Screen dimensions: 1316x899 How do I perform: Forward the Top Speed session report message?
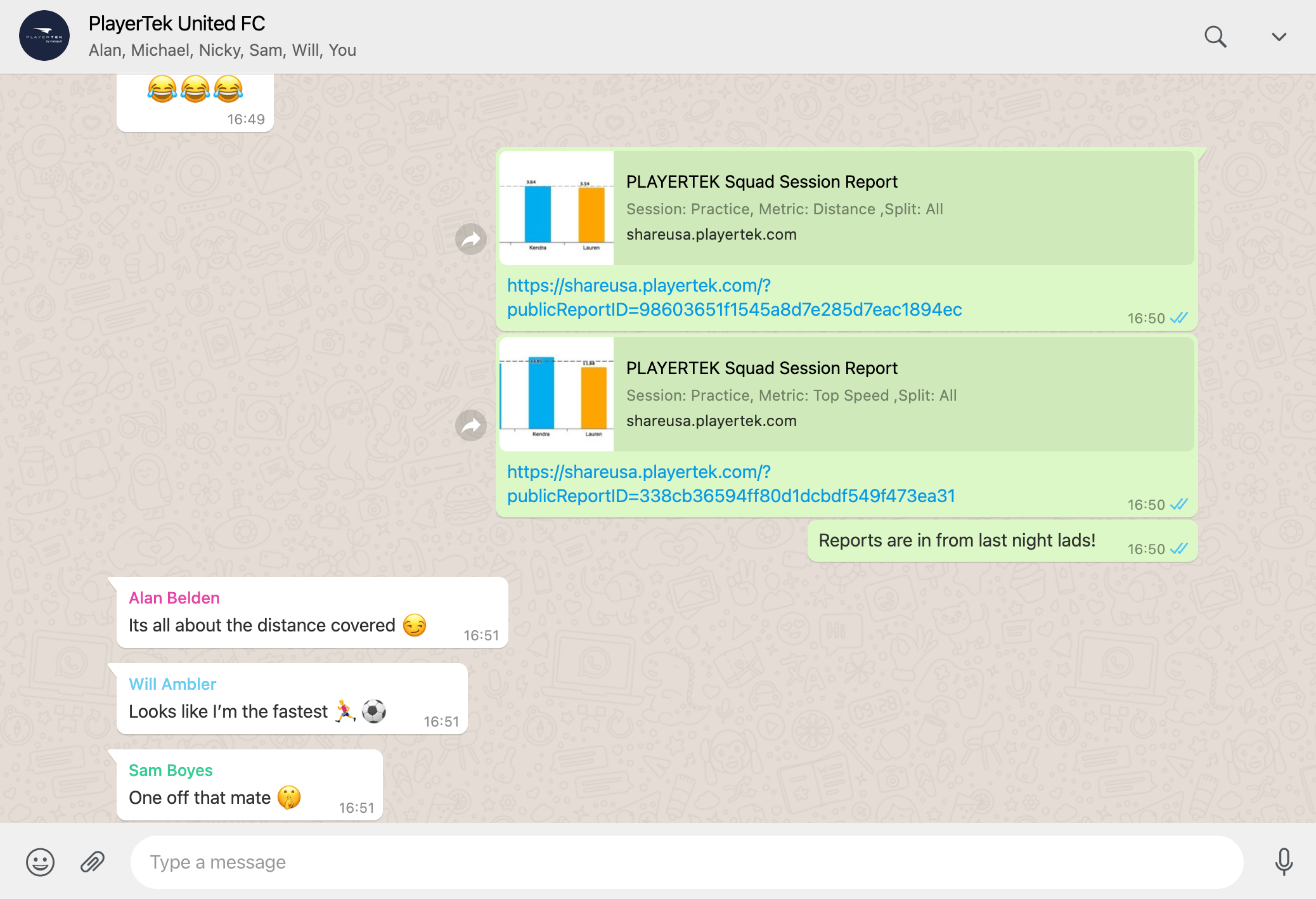(470, 425)
